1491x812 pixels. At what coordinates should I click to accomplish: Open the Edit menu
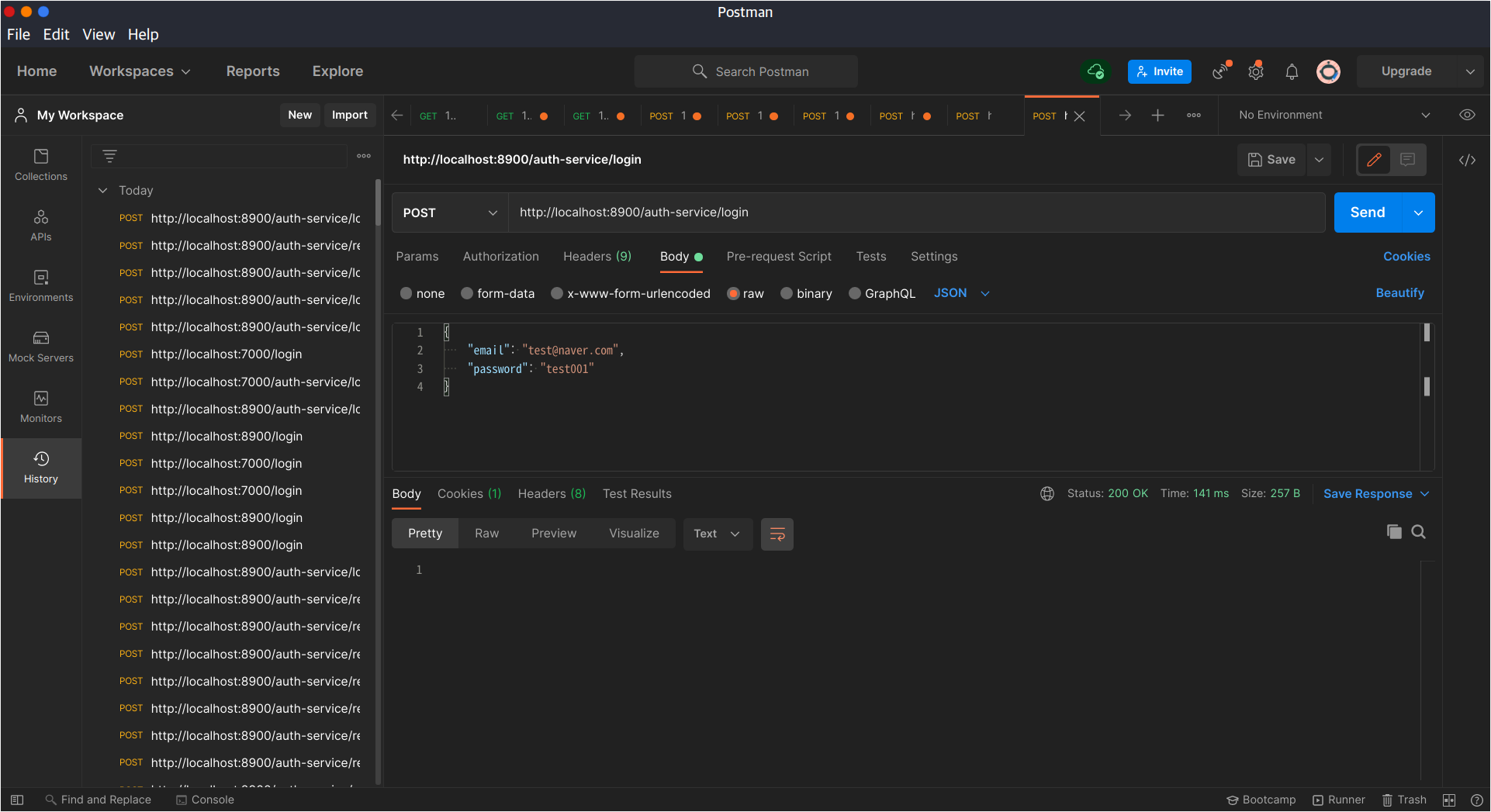(57, 34)
